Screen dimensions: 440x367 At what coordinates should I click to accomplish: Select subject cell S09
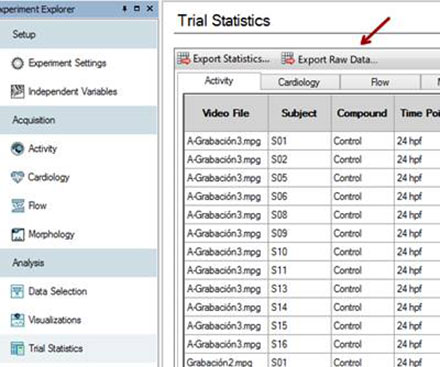(299, 233)
